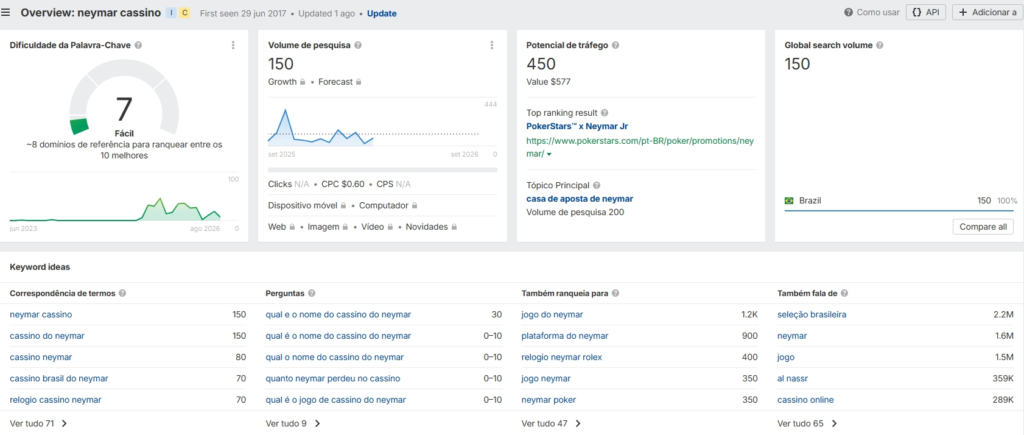Screen dimensions: 1024x435
Task: Click the Update link in header
Action: (x=381, y=13)
